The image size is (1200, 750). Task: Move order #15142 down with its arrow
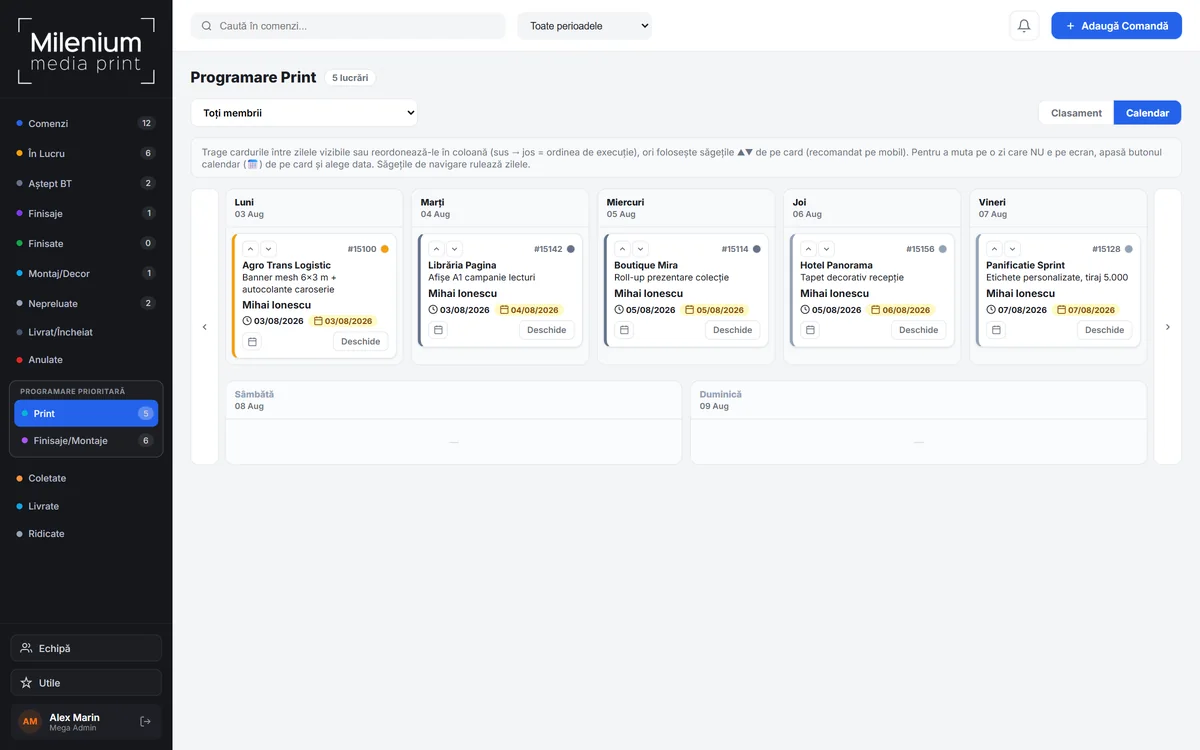point(454,249)
